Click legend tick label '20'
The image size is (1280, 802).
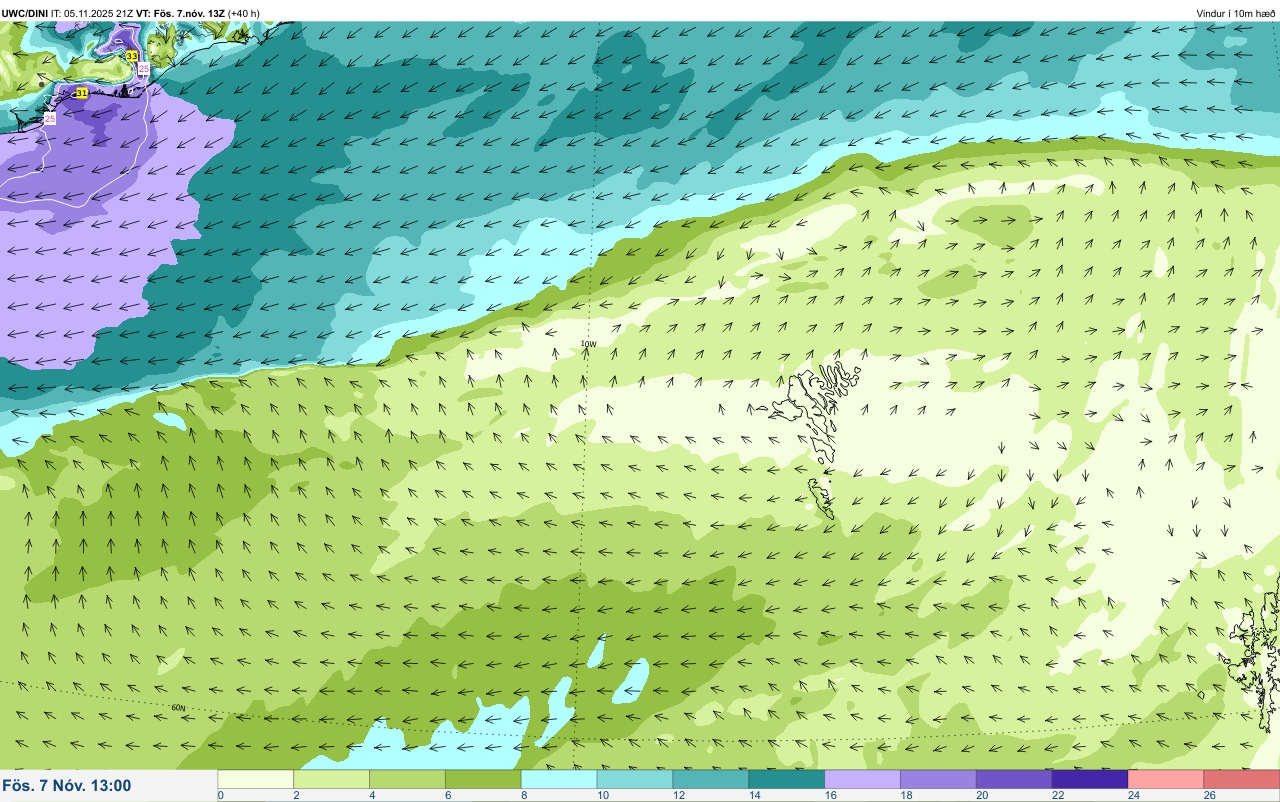[x=982, y=796]
